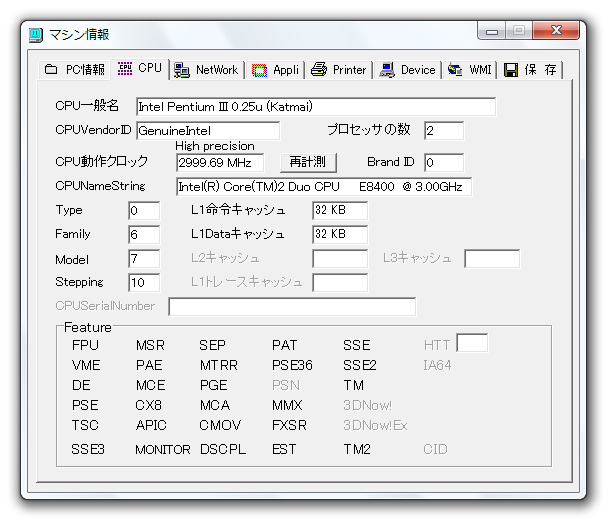Click the MONITOR feature label
Viewport: 610px width, 523px height.
coord(163,450)
